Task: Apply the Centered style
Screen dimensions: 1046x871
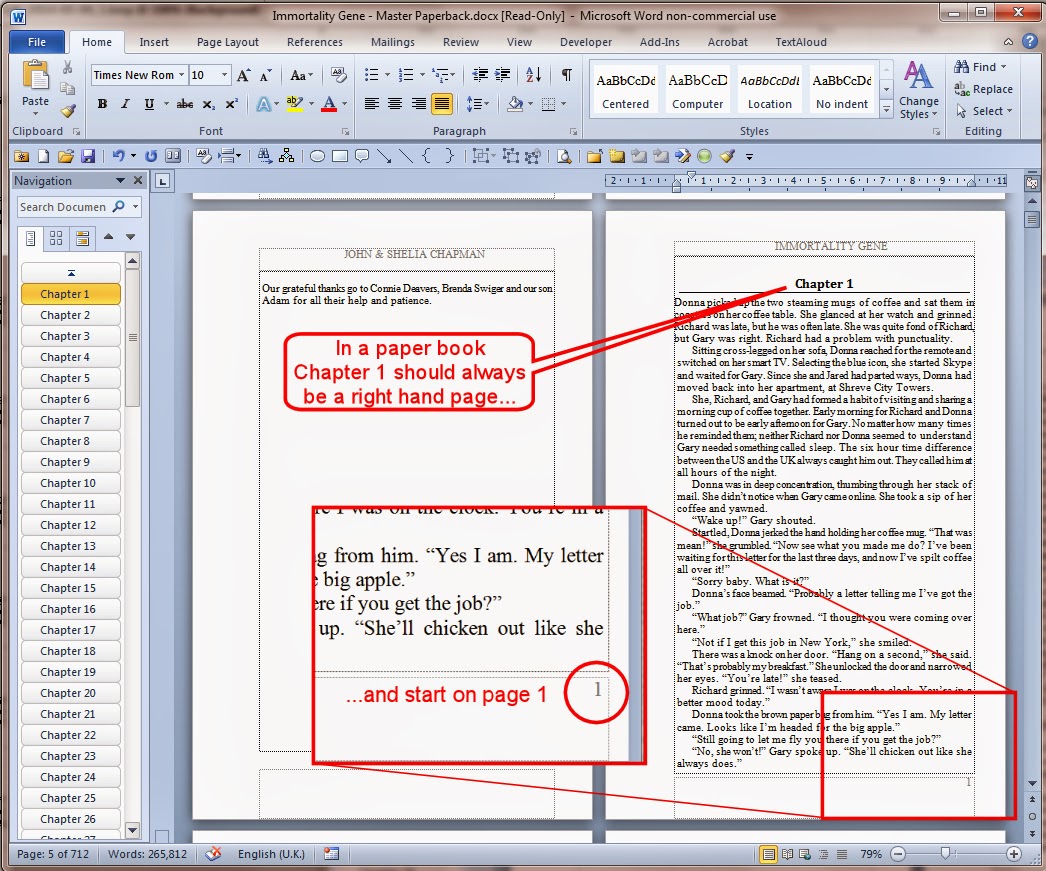Action: pyautogui.click(x=625, y=91)
